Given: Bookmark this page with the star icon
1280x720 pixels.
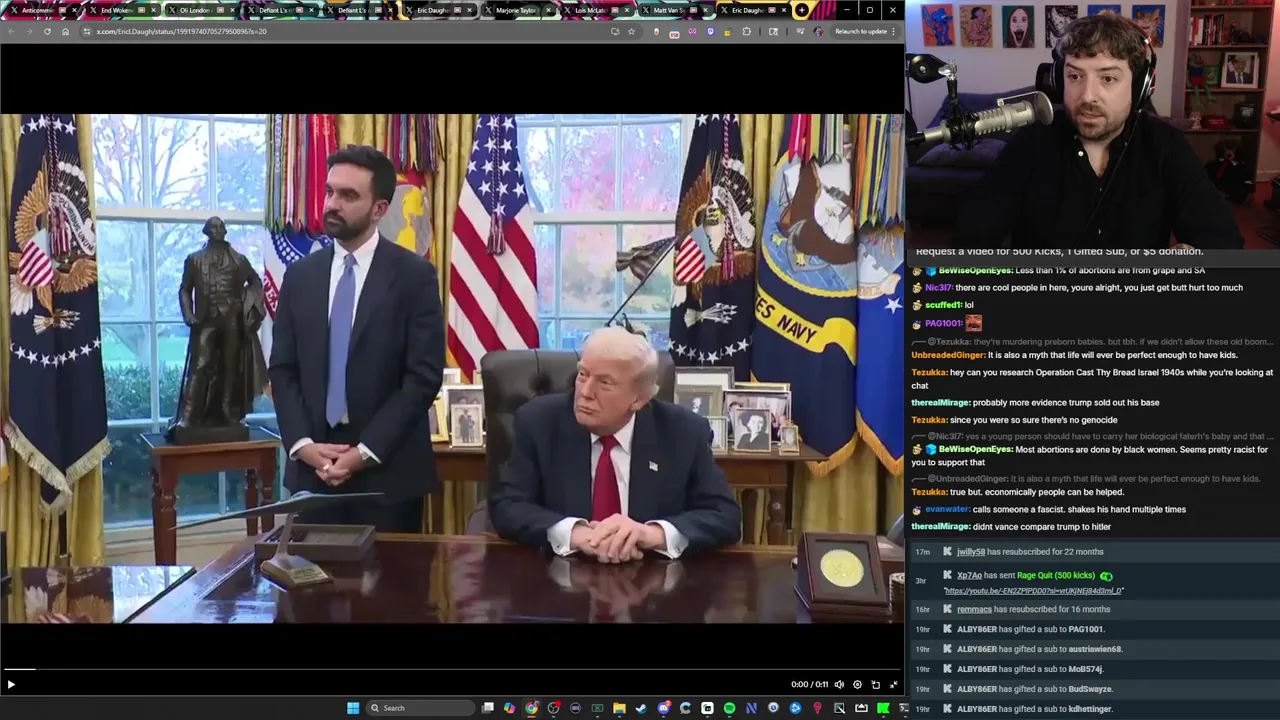Looking at the screenshot, I should point(631,31).
